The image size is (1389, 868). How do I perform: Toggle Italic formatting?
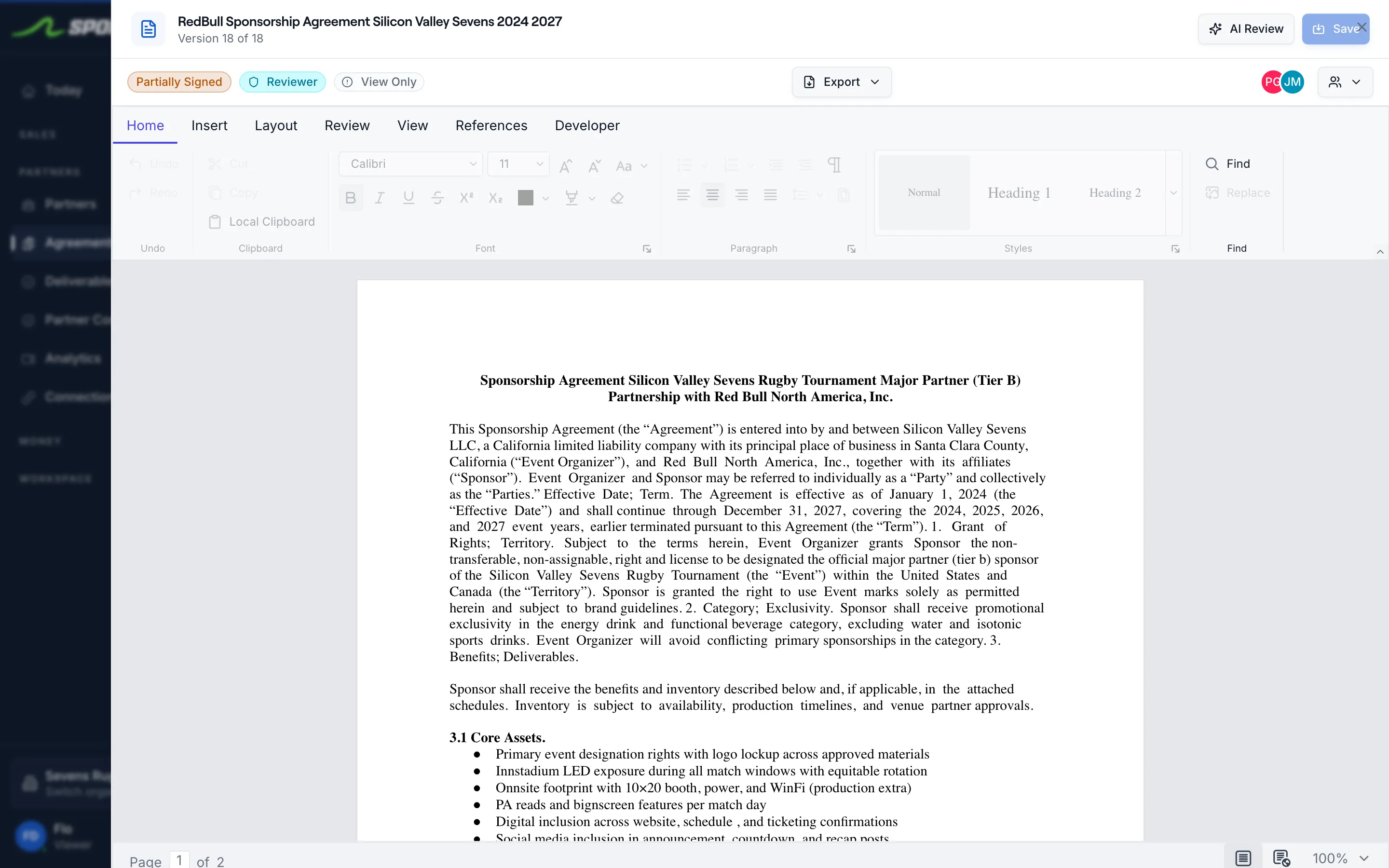[x=380, y=198]
